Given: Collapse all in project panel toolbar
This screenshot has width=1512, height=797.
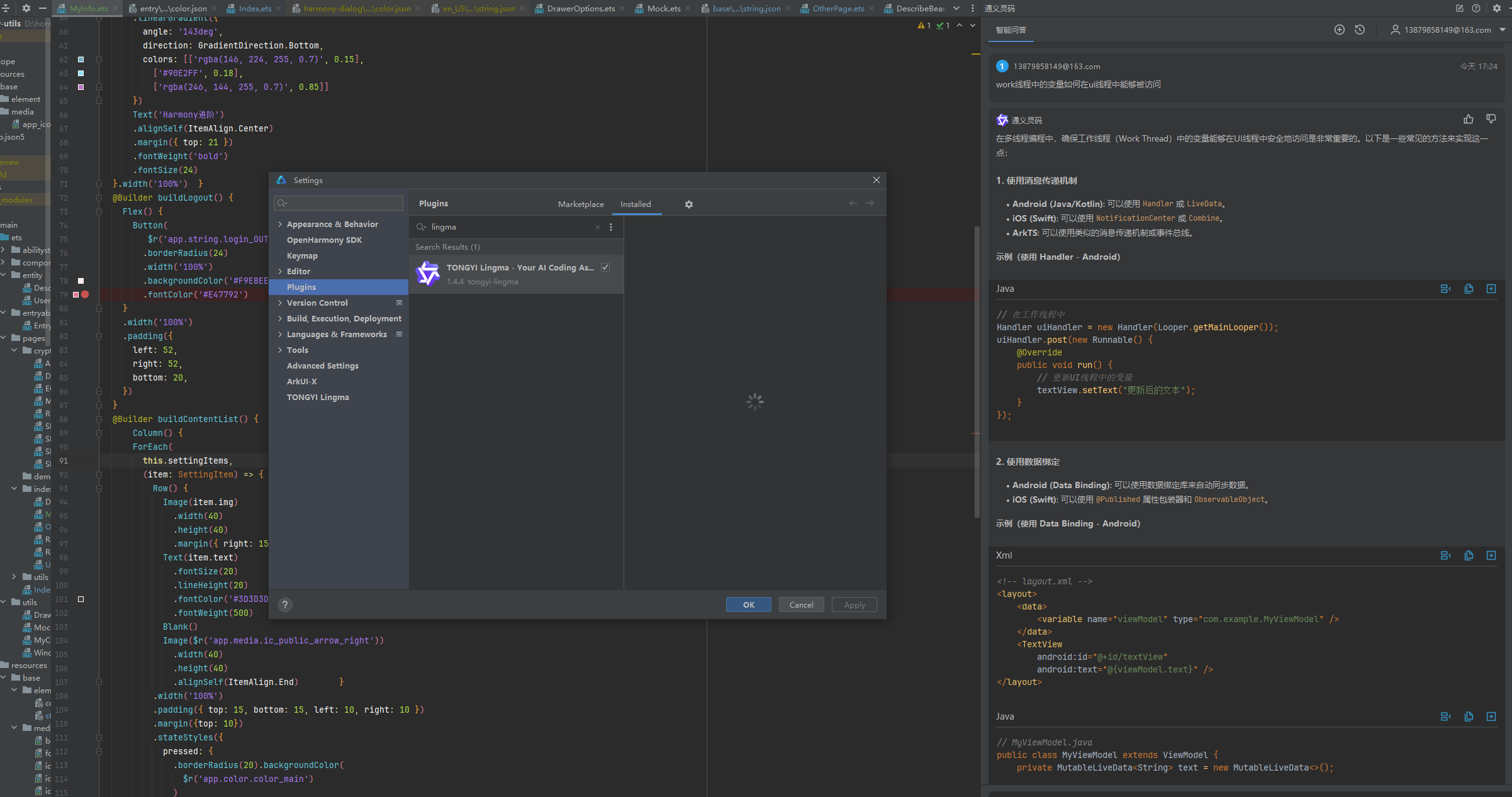Looking at the screenshot, I should point(6,8).
